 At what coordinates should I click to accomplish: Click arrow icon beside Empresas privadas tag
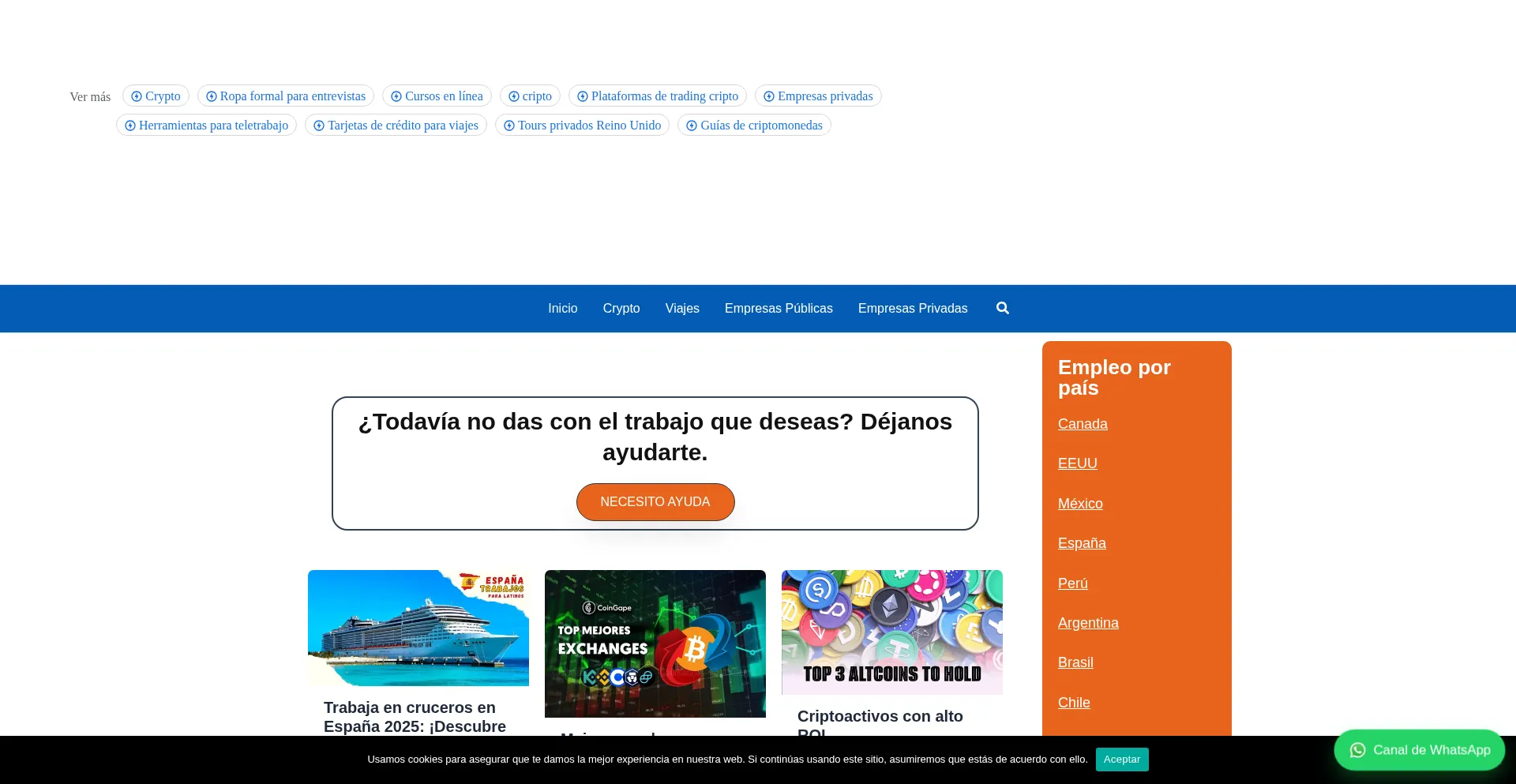tap(769, 96)
